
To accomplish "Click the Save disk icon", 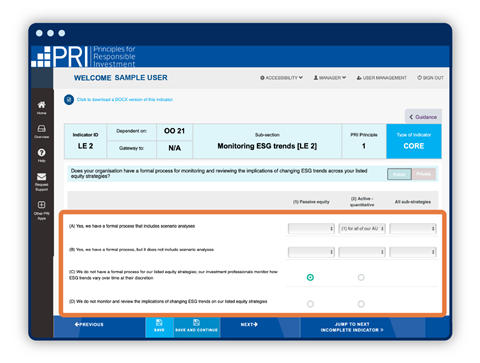I will (x=159, y=323).
